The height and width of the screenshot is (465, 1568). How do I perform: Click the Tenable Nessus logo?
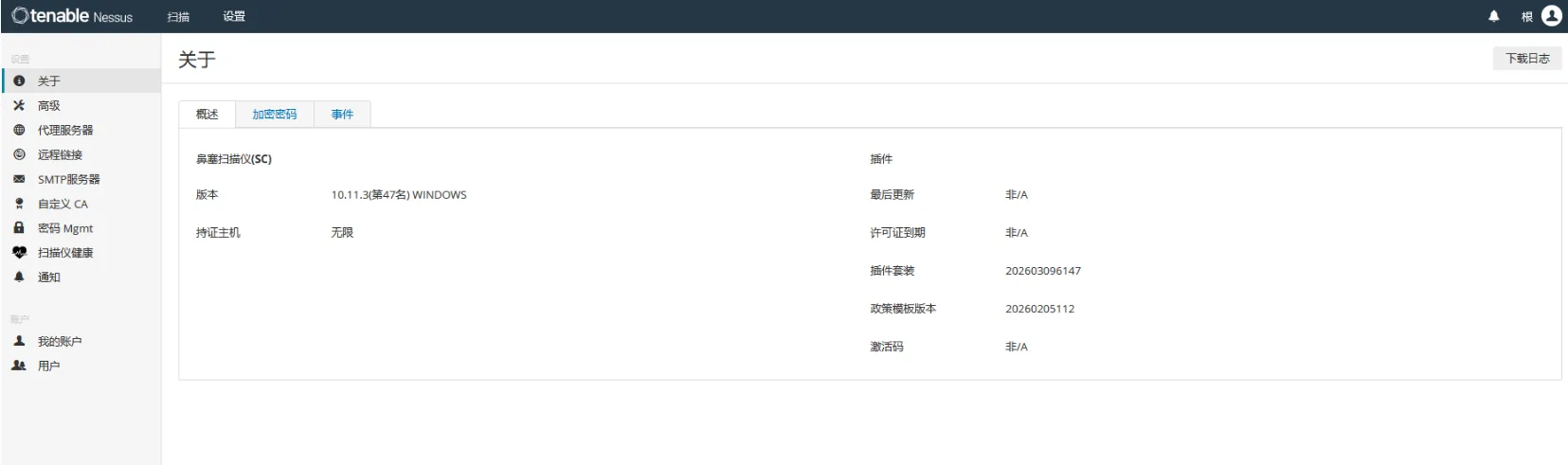click(x=72, y=16)
